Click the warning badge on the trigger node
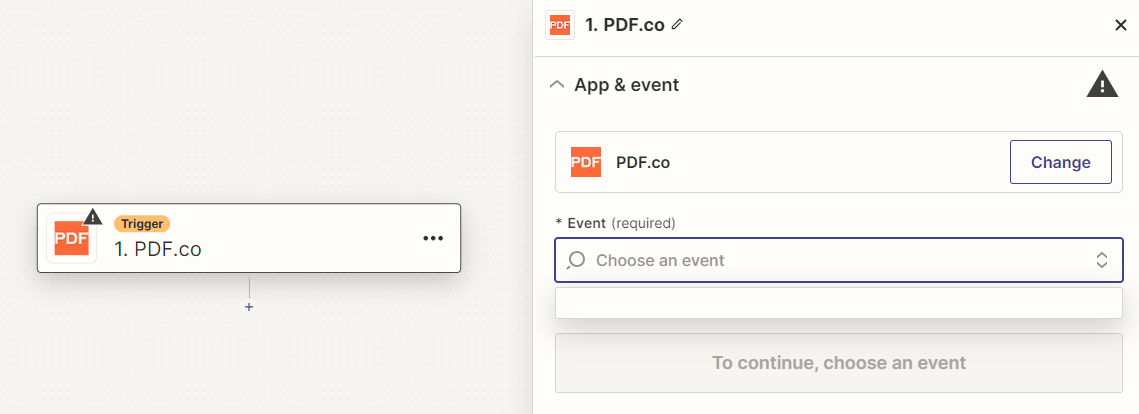The width and height of the screenshot is (1139, 414). 93,216
